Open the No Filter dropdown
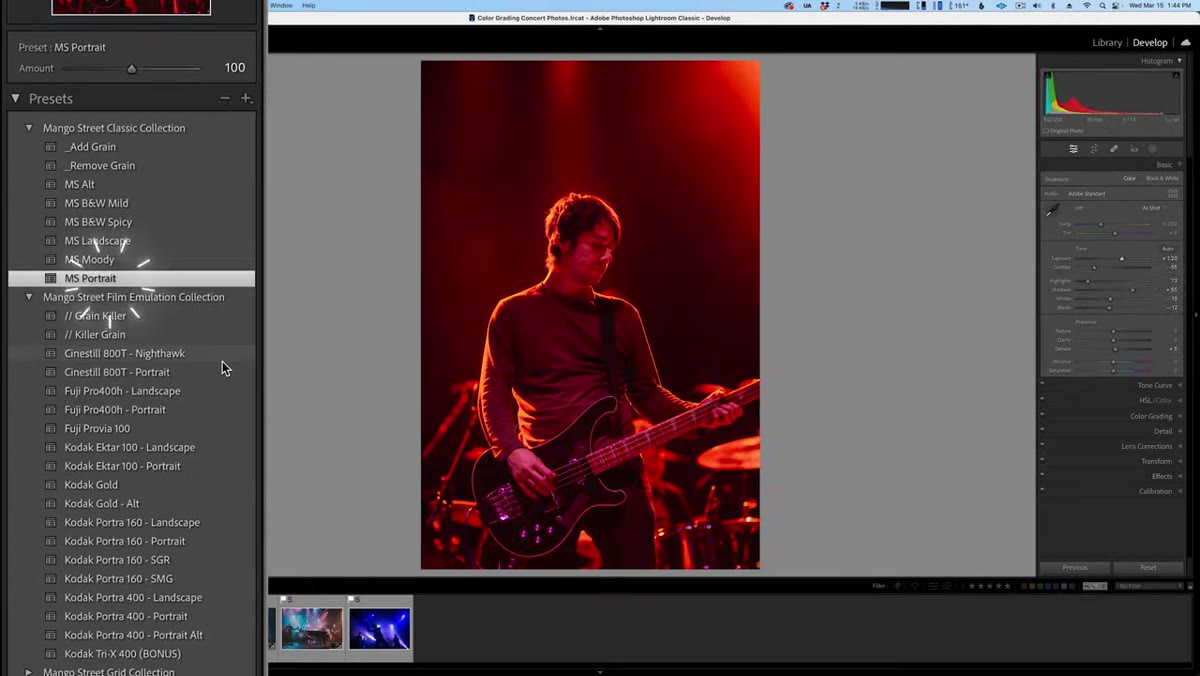Screen dimensions: 1200x676 pos(1147,586)
